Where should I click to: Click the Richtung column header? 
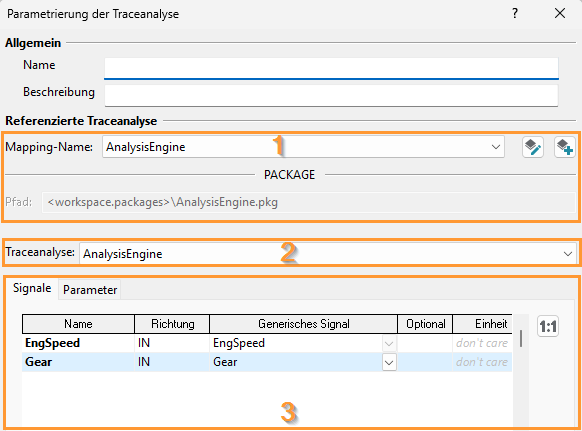[x=172, y=324]
